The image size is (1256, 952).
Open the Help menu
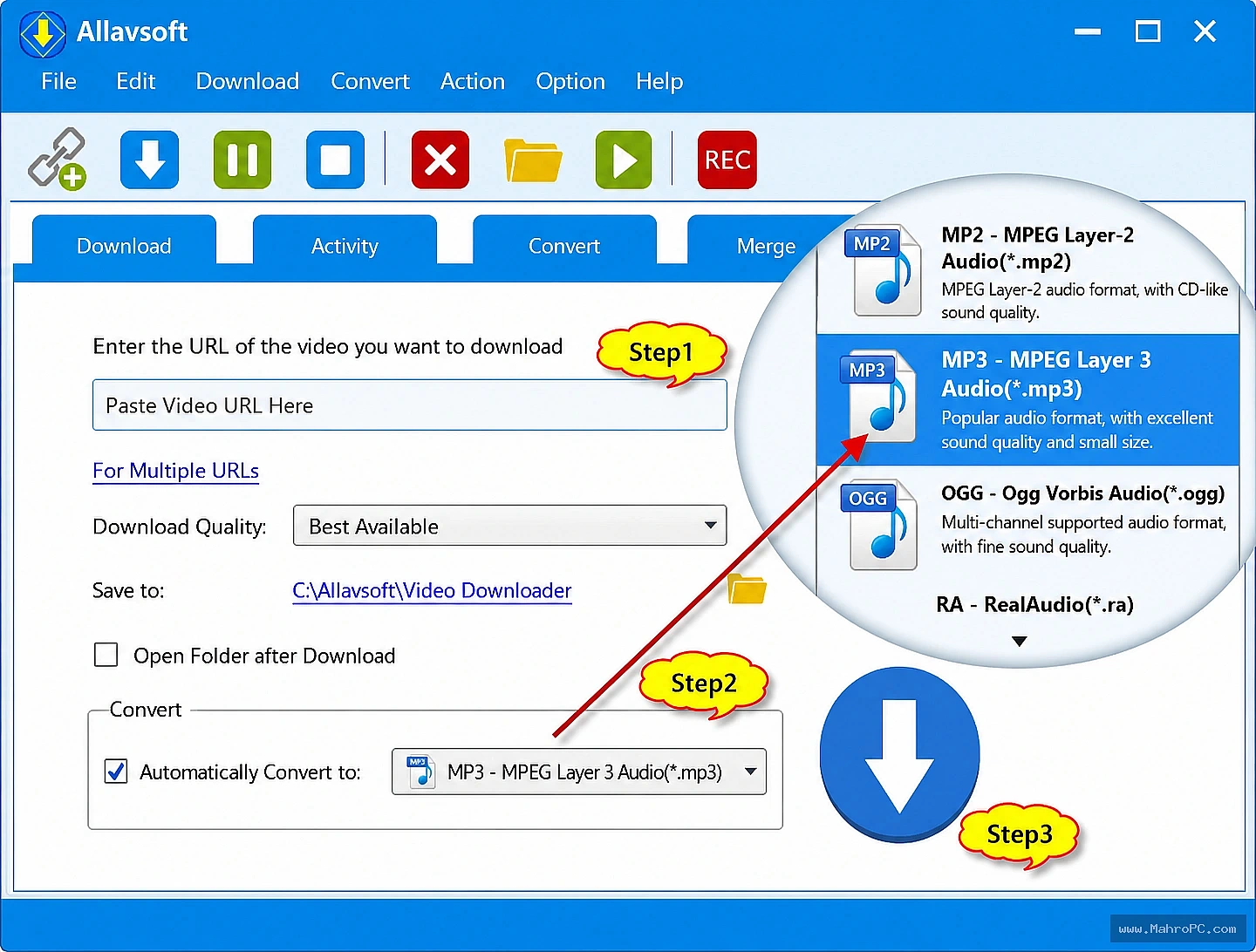pyautogui.click(x=659, y=81)
